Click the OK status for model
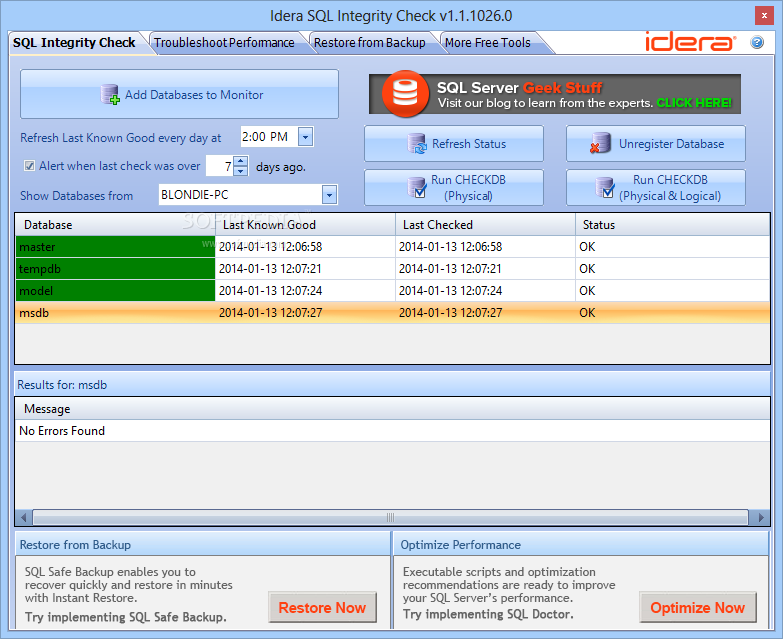This screenshot has height=639, width=783. pyautogui.click(x=672, y=291)
